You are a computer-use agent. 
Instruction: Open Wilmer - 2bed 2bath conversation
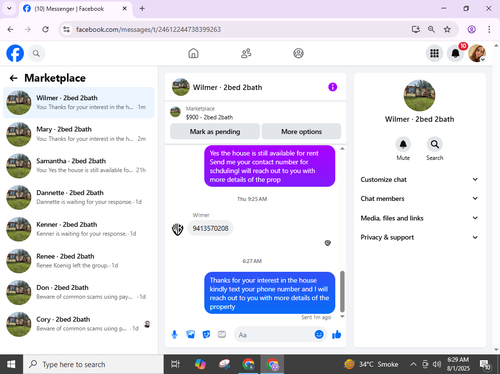(x=79, y=102)
